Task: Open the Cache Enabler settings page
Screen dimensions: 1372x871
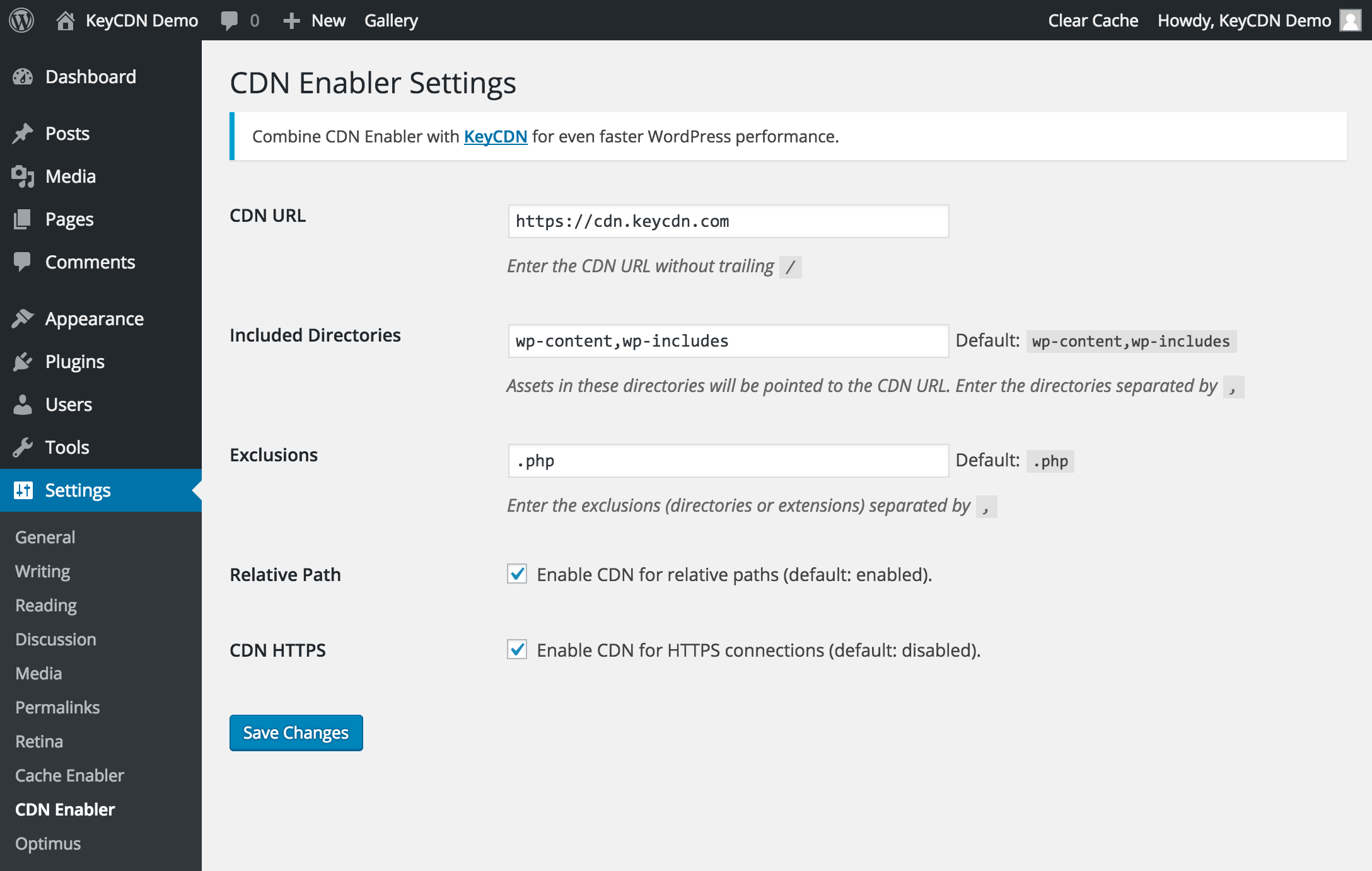Action: tap(69, 775)
